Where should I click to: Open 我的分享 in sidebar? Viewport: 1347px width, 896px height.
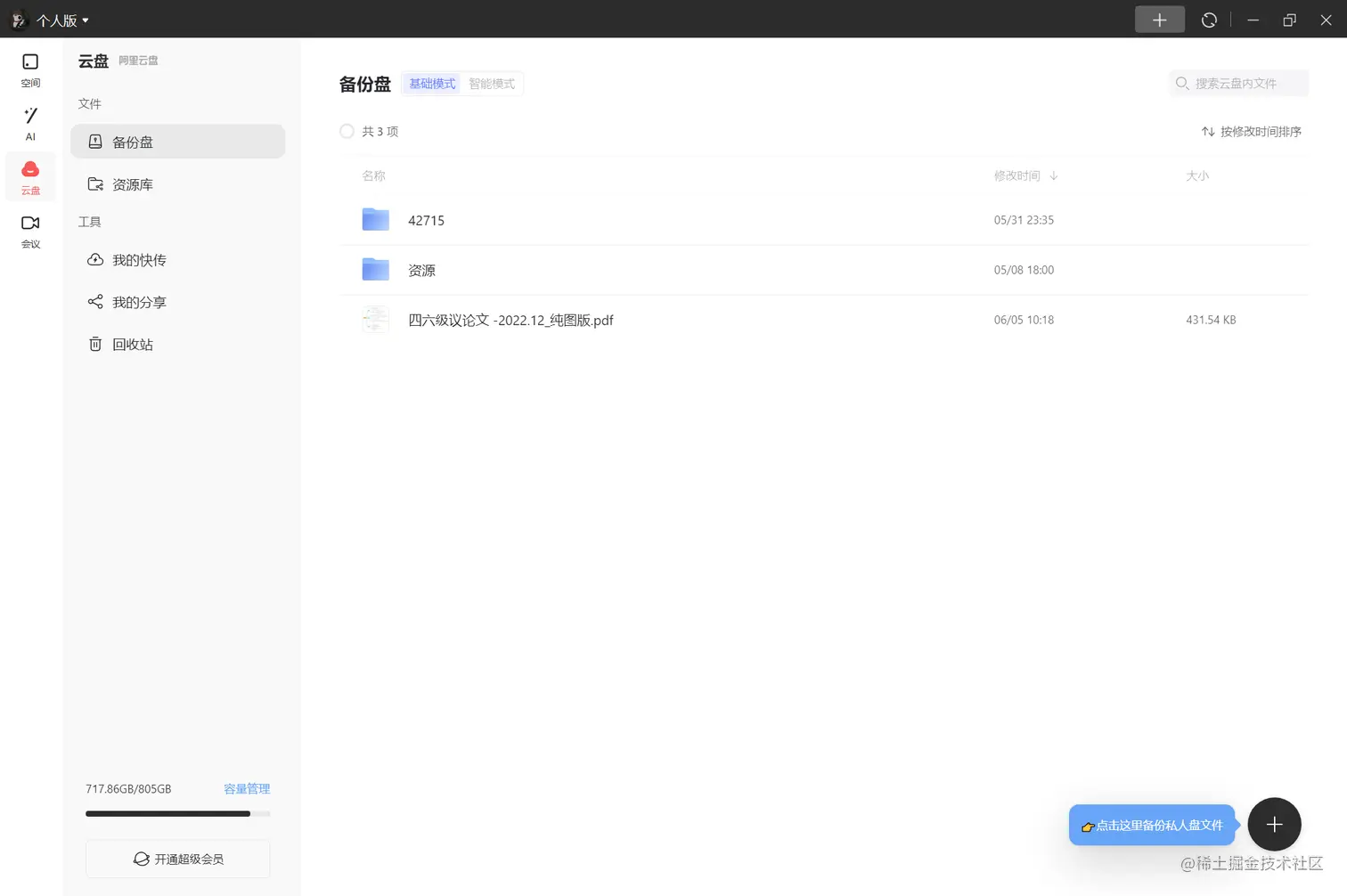[x=178, y=302]
